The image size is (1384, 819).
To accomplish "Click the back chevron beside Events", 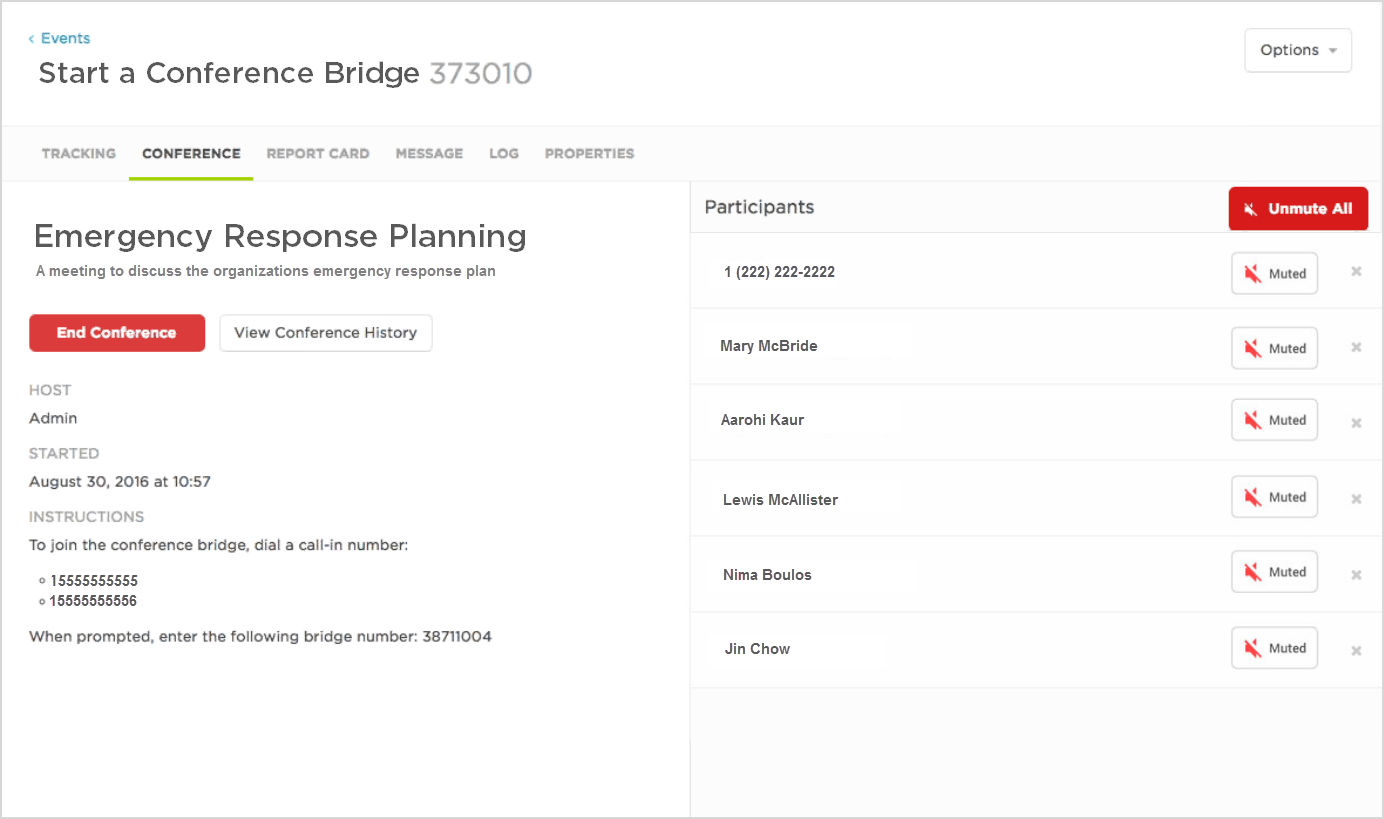I will coord(32,39).
